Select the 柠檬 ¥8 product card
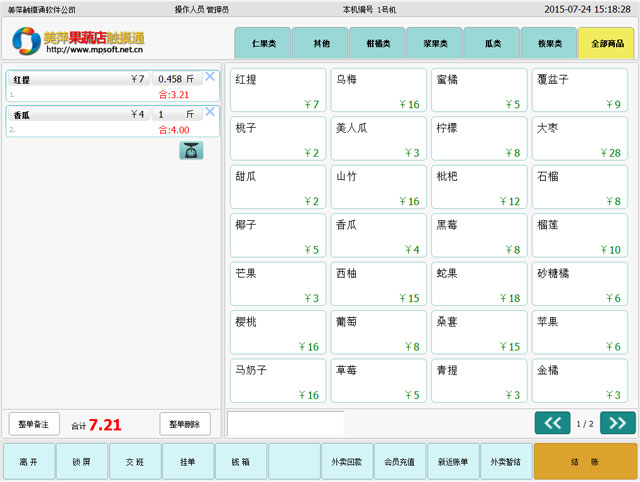This screenshot has height=482, width=640. 479,138
